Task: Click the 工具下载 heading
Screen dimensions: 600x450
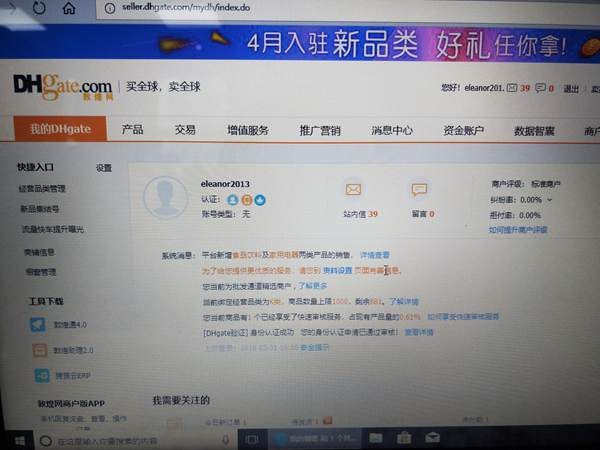Action: point(46,301)
